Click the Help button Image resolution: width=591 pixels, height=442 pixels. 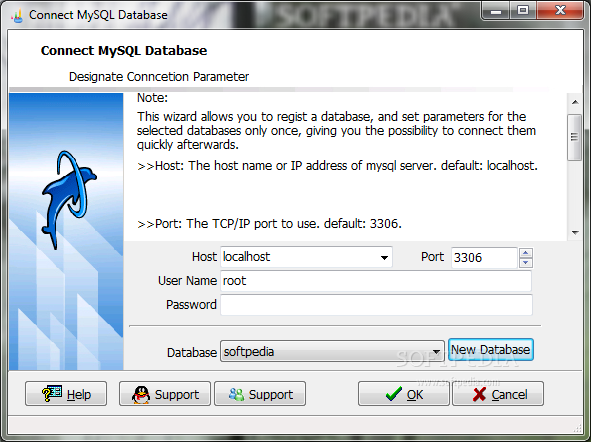coord(66,394)
